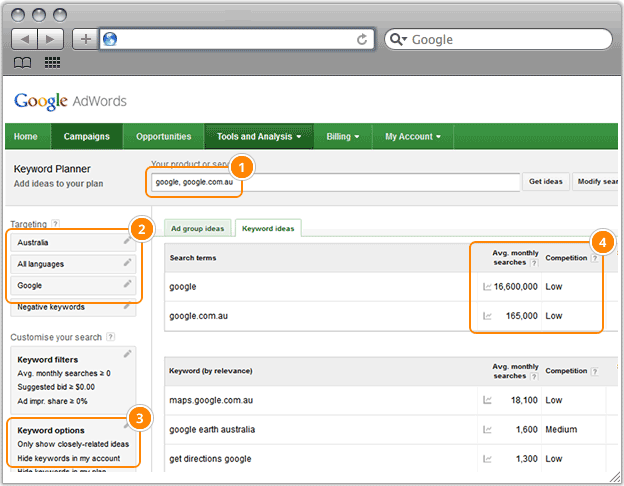Open the Opportunities tab
Image resolution: width=624 pixels, height=486 pixels.
pos(164,137)
